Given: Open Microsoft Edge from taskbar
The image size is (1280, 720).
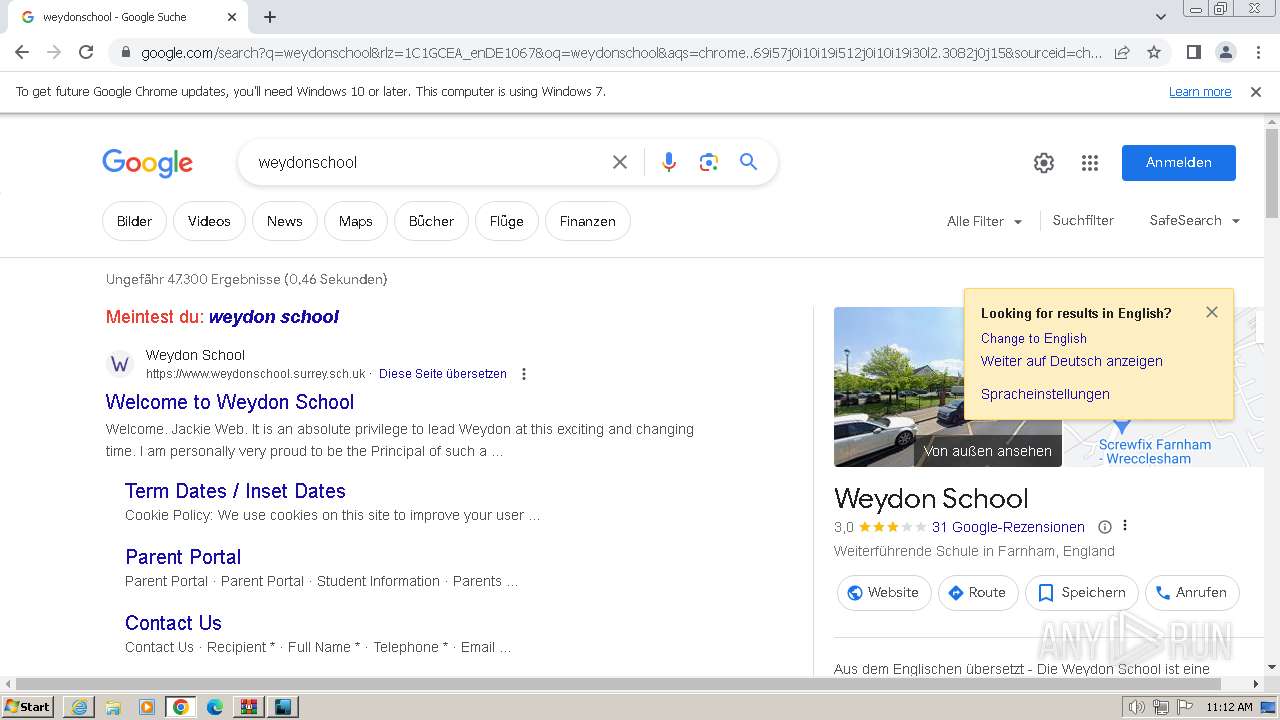Looking at the screenshot, I should coord(215,706).
